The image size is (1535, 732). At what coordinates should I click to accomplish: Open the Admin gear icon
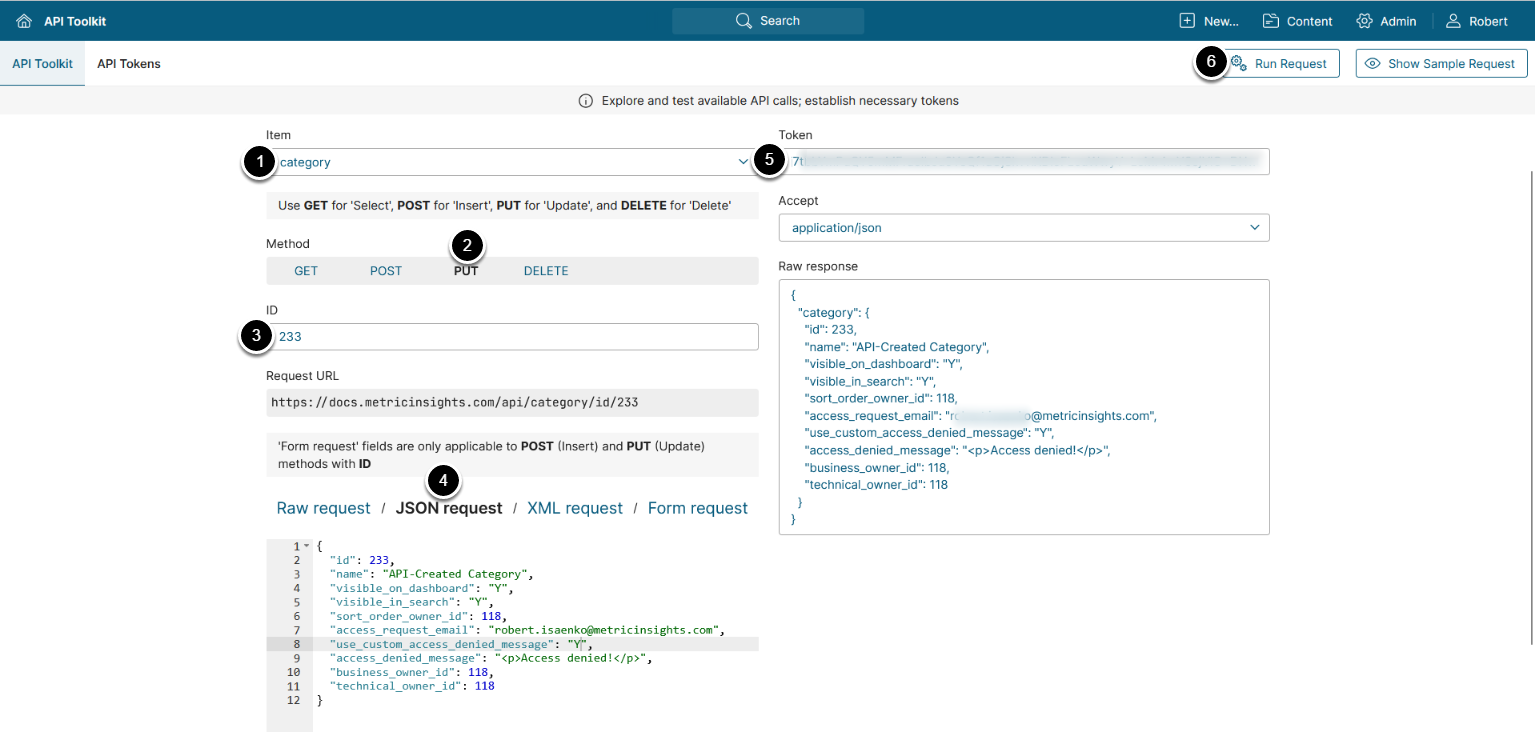(x=1364, y=21)
